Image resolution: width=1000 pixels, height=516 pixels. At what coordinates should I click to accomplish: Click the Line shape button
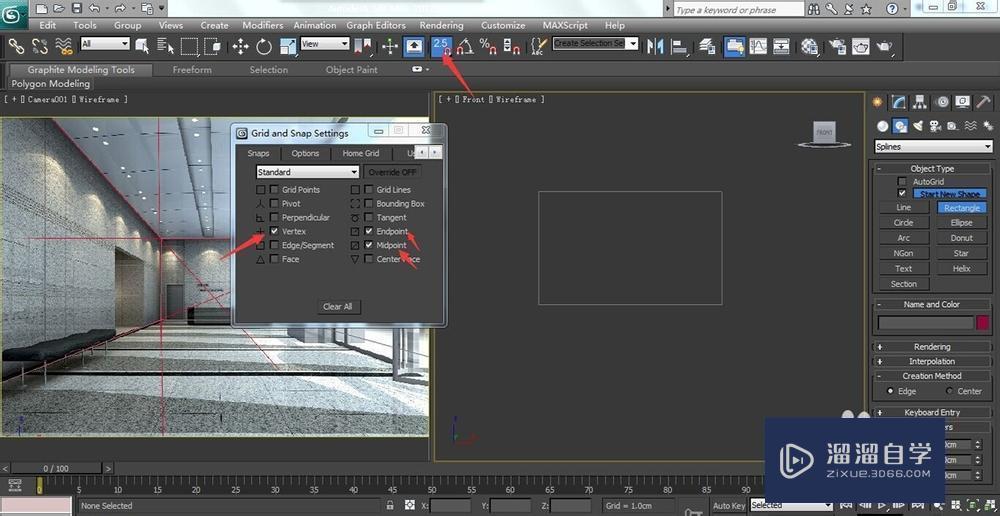(904, 207)
